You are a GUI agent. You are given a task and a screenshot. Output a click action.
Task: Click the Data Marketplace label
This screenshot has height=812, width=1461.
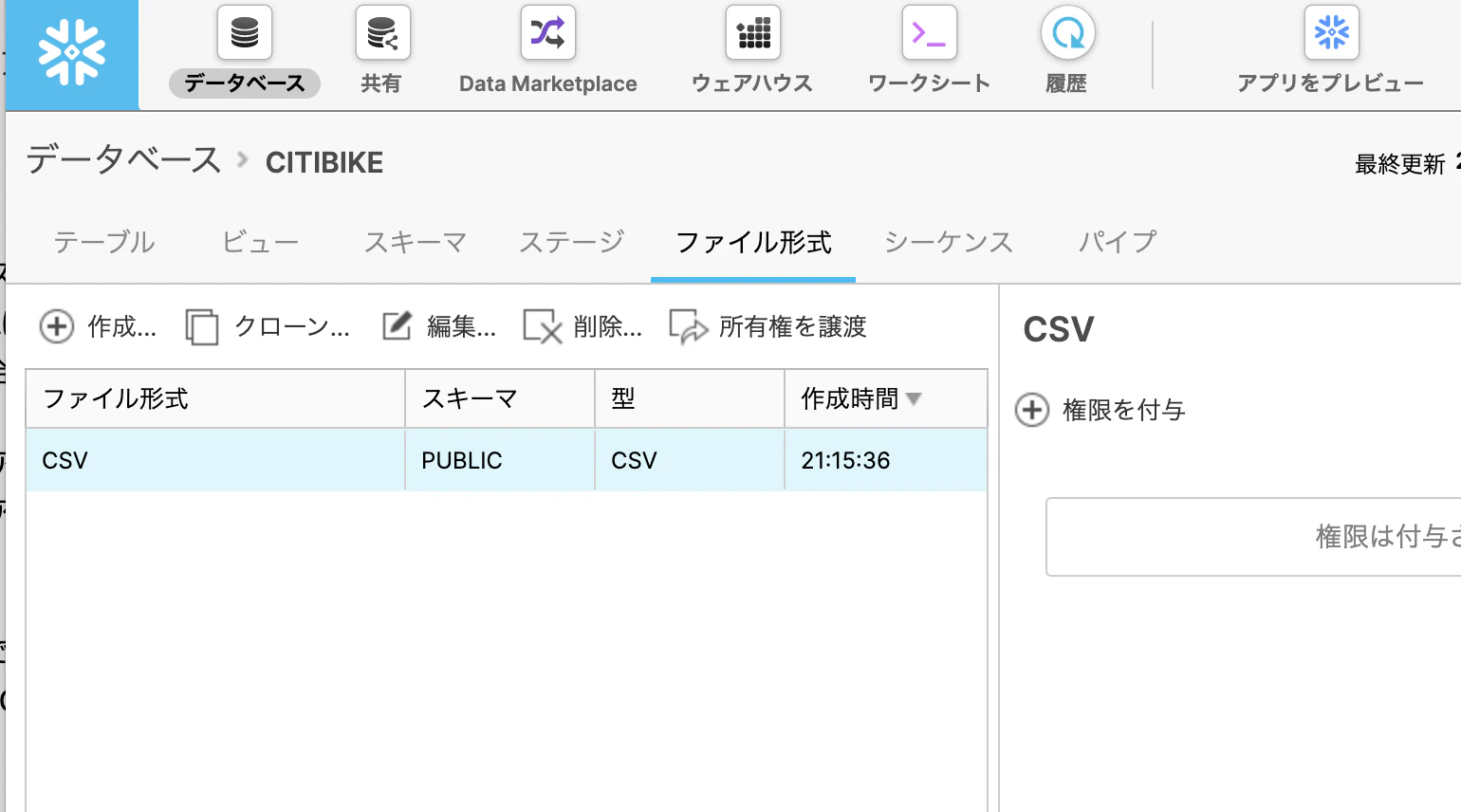[548, 83]
